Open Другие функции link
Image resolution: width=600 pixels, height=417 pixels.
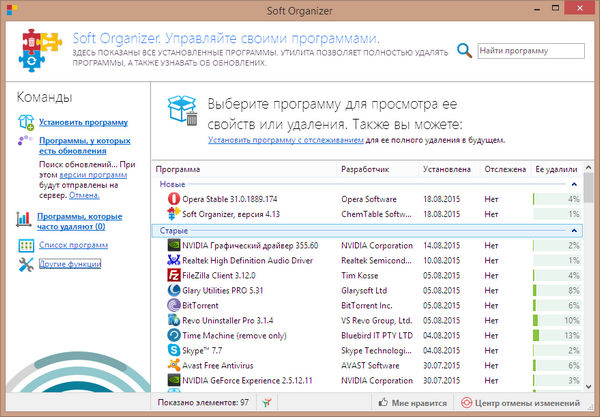(x=70, y=264)
